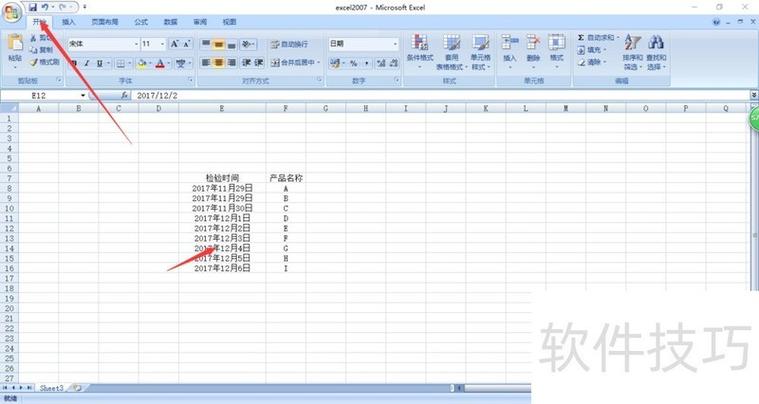759x404 pixels.
Task: Switch to the 公式 ribbon tab
Action: click(x=141, y=22)
